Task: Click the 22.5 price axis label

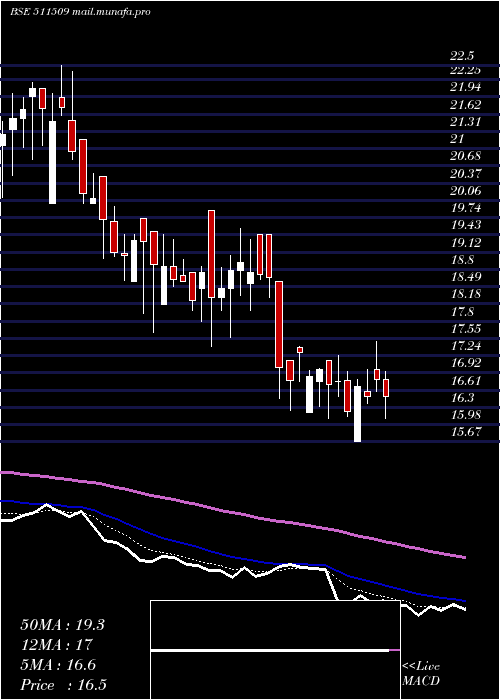Action: [462, 56]
